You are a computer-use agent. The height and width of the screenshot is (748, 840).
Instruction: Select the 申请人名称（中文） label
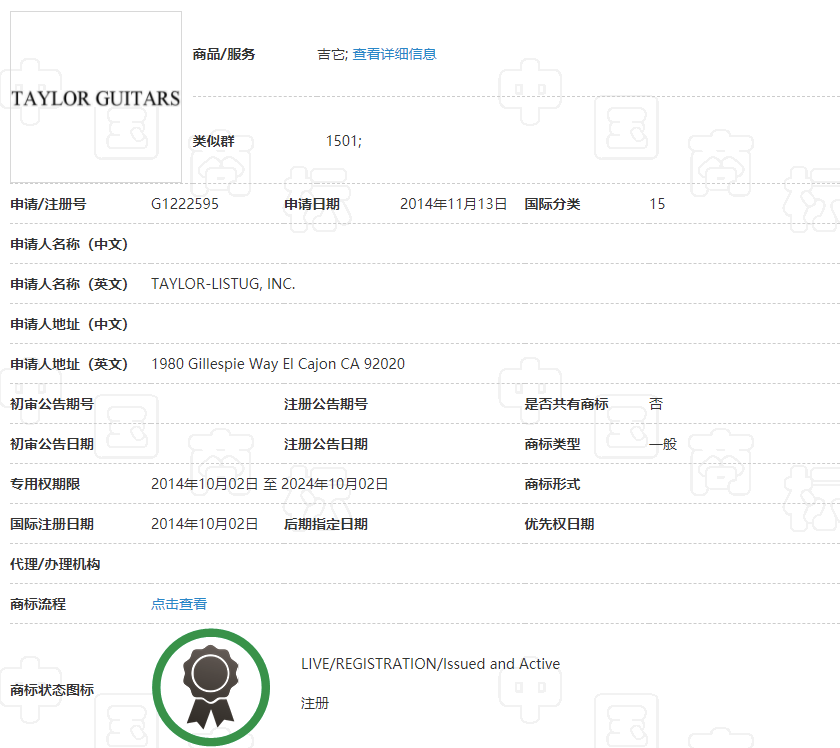(69, 244)
